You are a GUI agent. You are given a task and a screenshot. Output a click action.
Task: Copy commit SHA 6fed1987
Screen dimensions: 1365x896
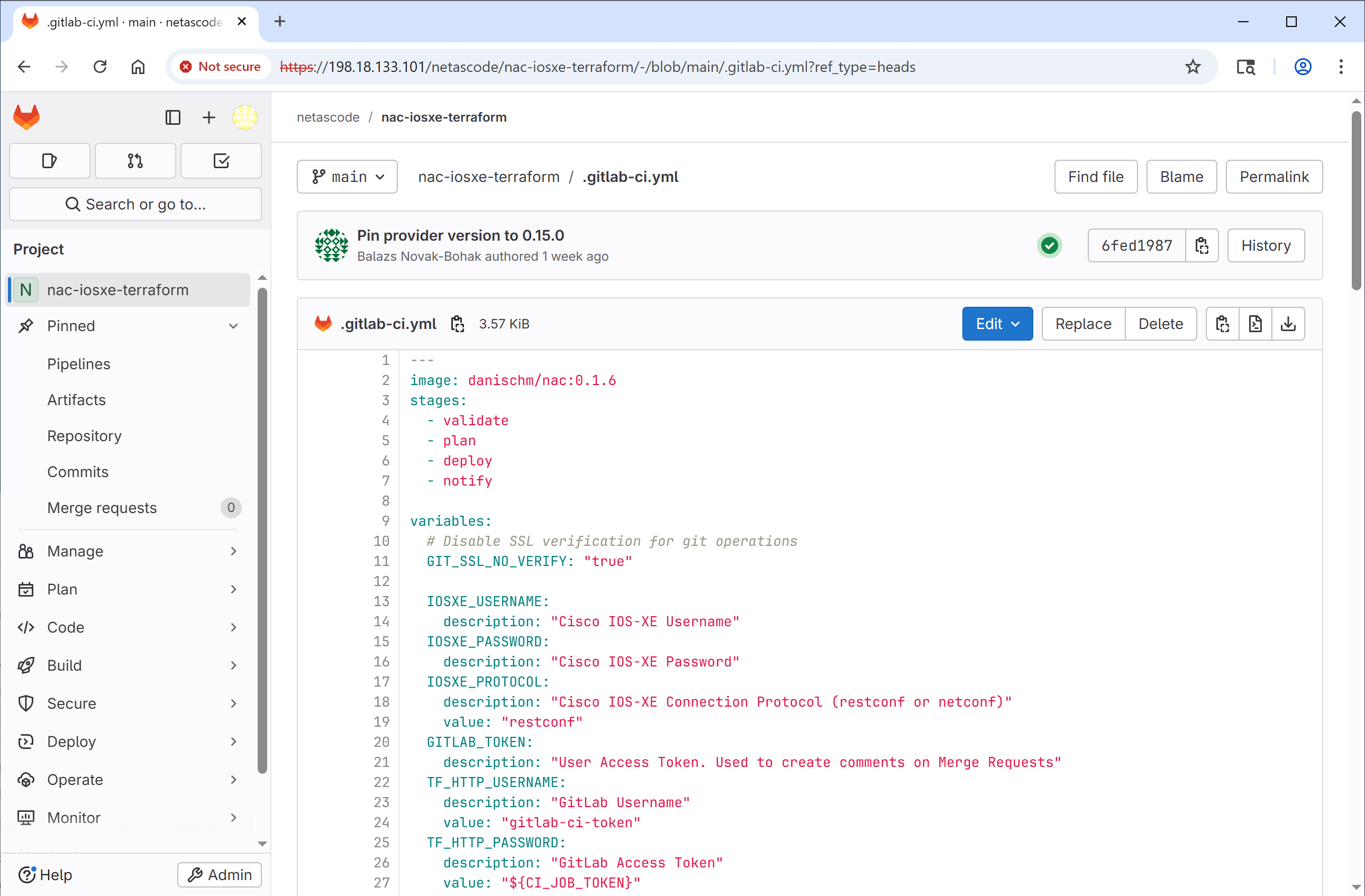coord(1202,246)
